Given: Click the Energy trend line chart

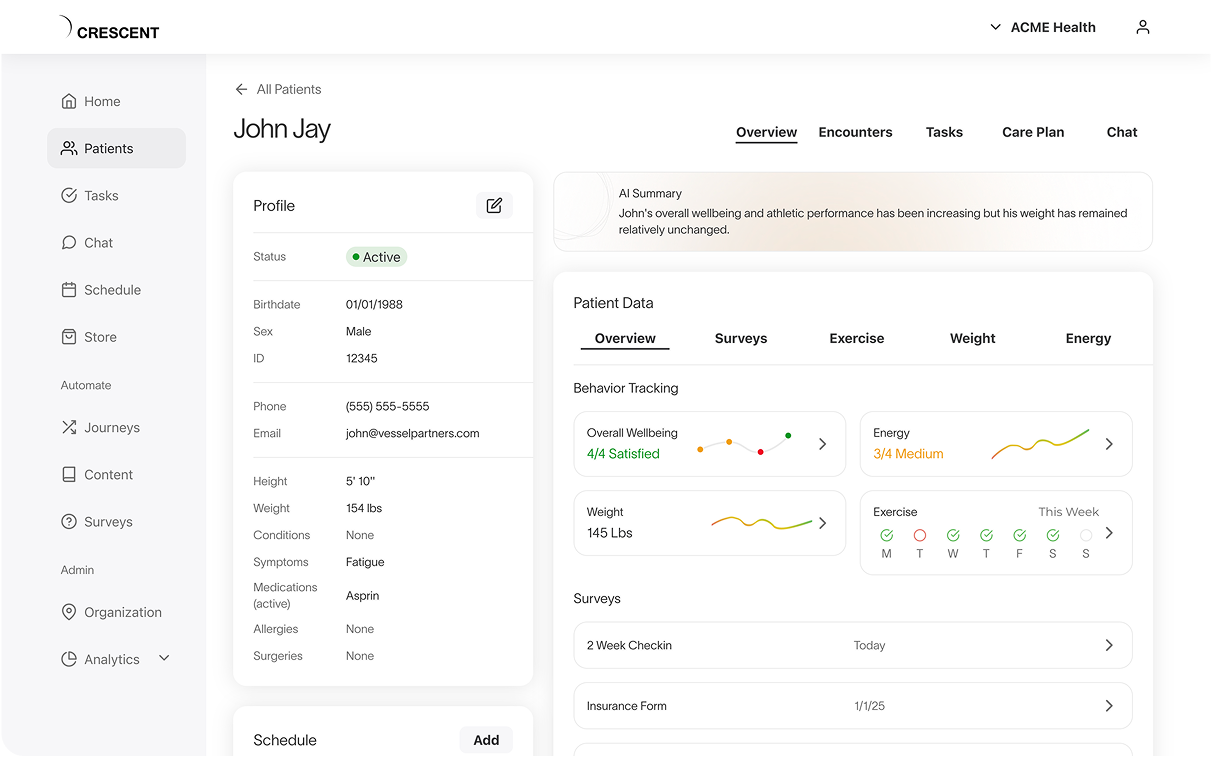Looking at the screenshot, I should [x=1040, y=444].
